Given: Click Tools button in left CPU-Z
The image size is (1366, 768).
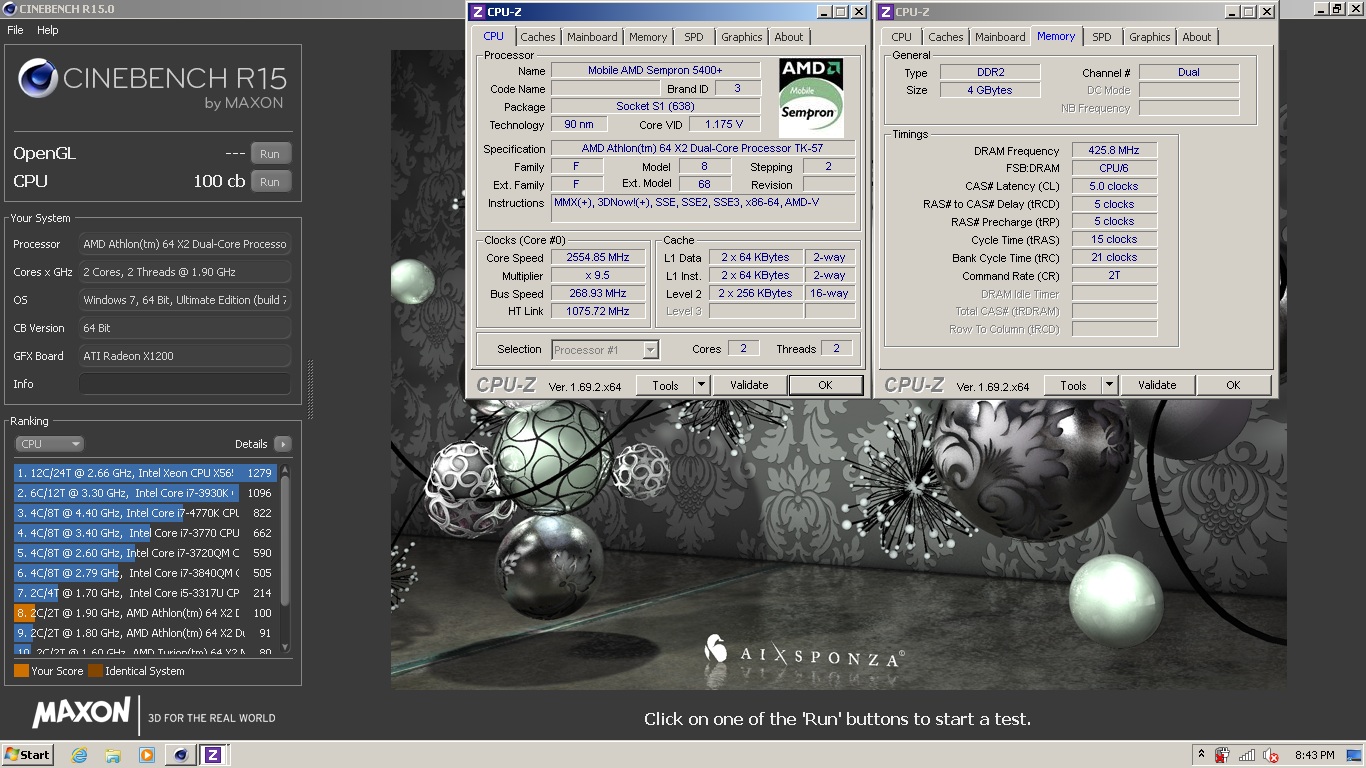Looking at the screenshot, I should pyautogui.click(x=665, y=385).
